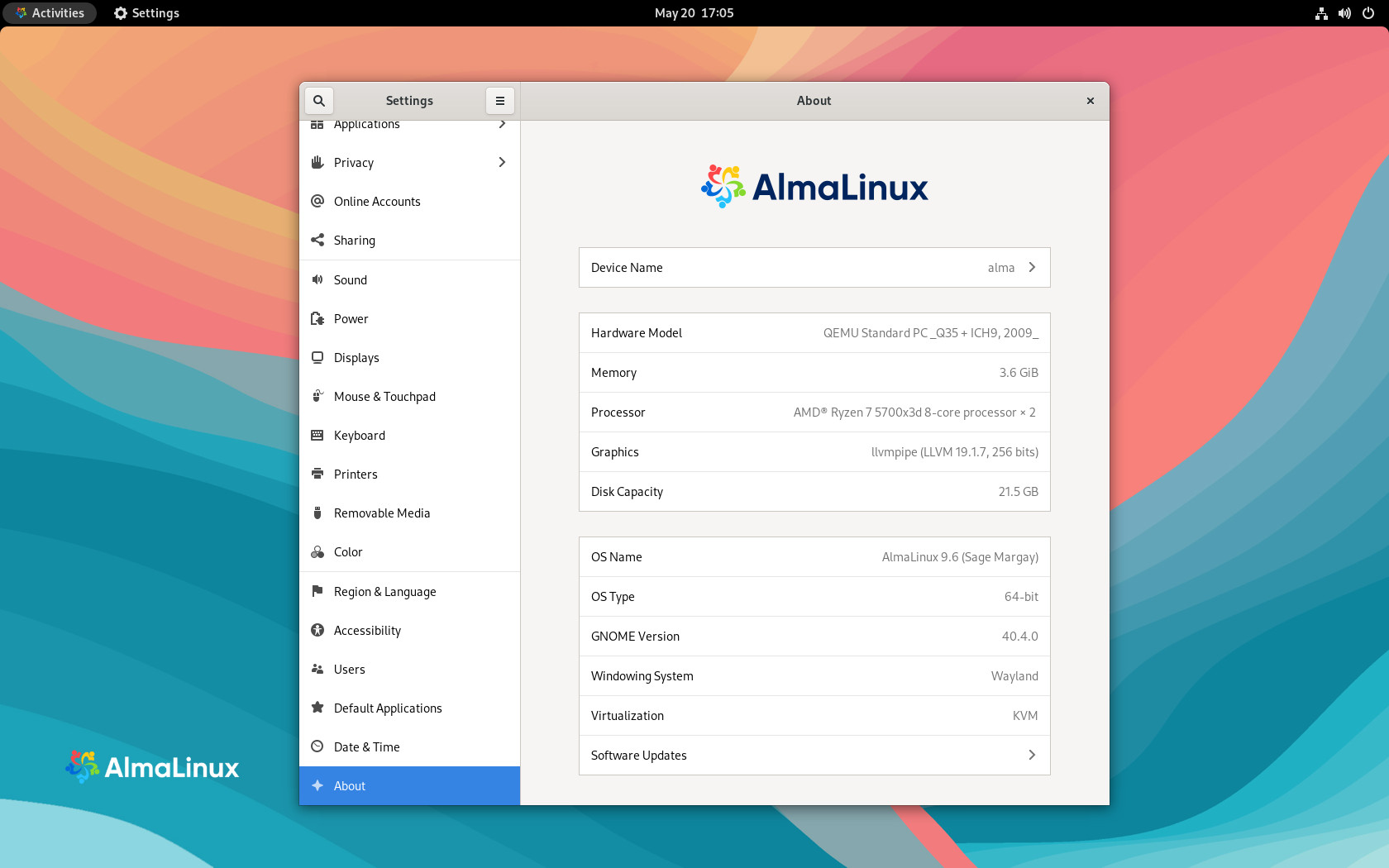Open Software Updates chevron
The width and height of the screenshot is (1389, 868).
click(x=1032, y=755)
